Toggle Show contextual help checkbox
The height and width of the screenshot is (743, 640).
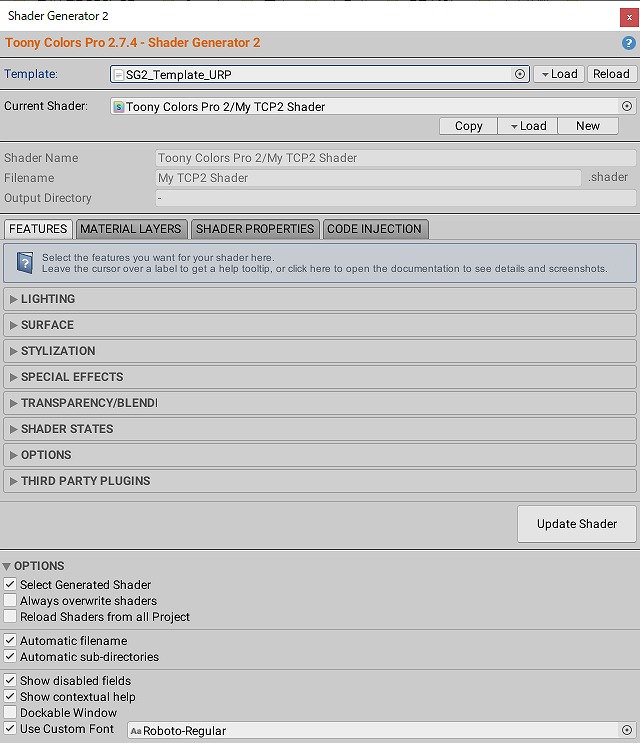(x=10, y=696)
